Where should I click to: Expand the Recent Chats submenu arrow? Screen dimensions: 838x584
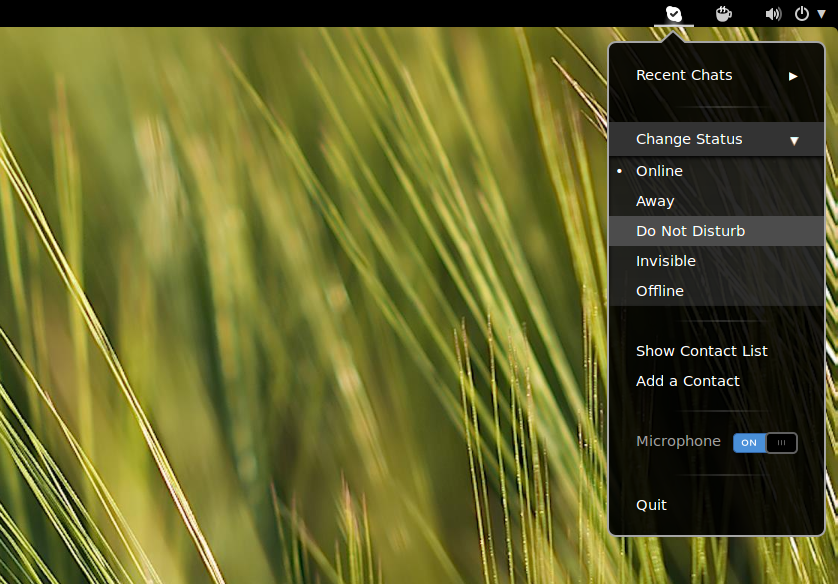click(793, 76)
